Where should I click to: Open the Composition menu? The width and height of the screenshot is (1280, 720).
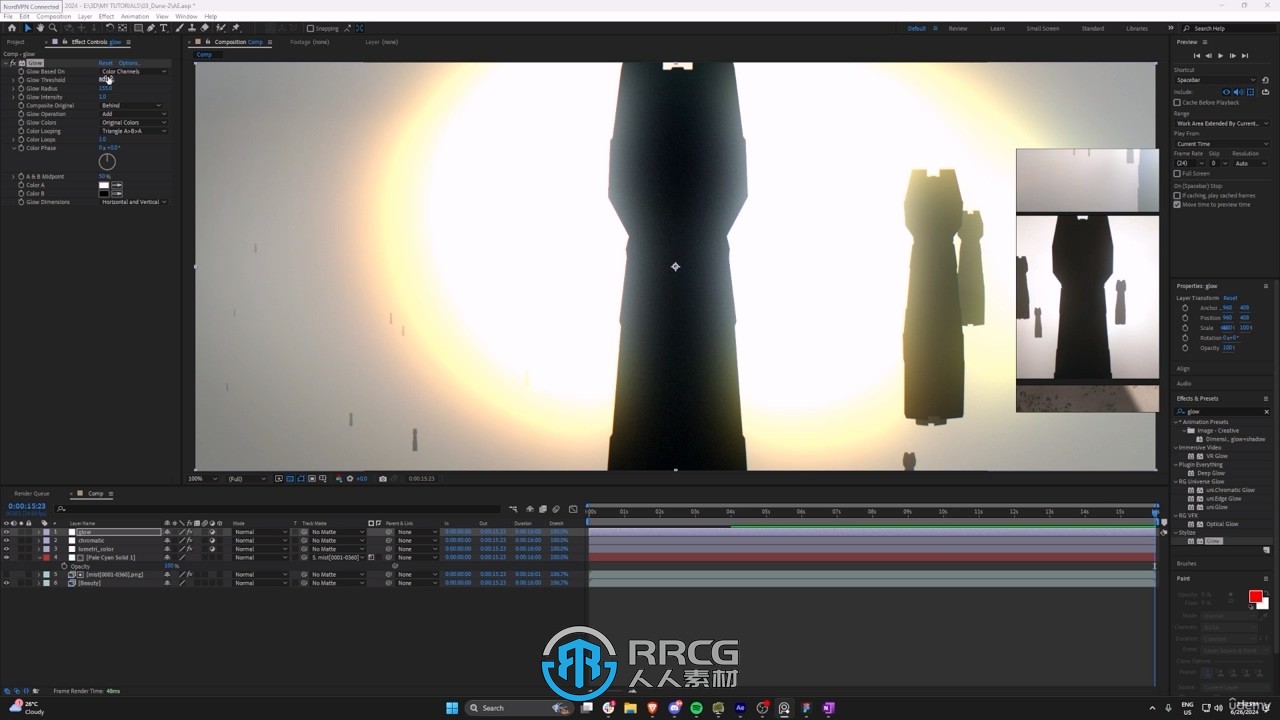click(54, 16)
